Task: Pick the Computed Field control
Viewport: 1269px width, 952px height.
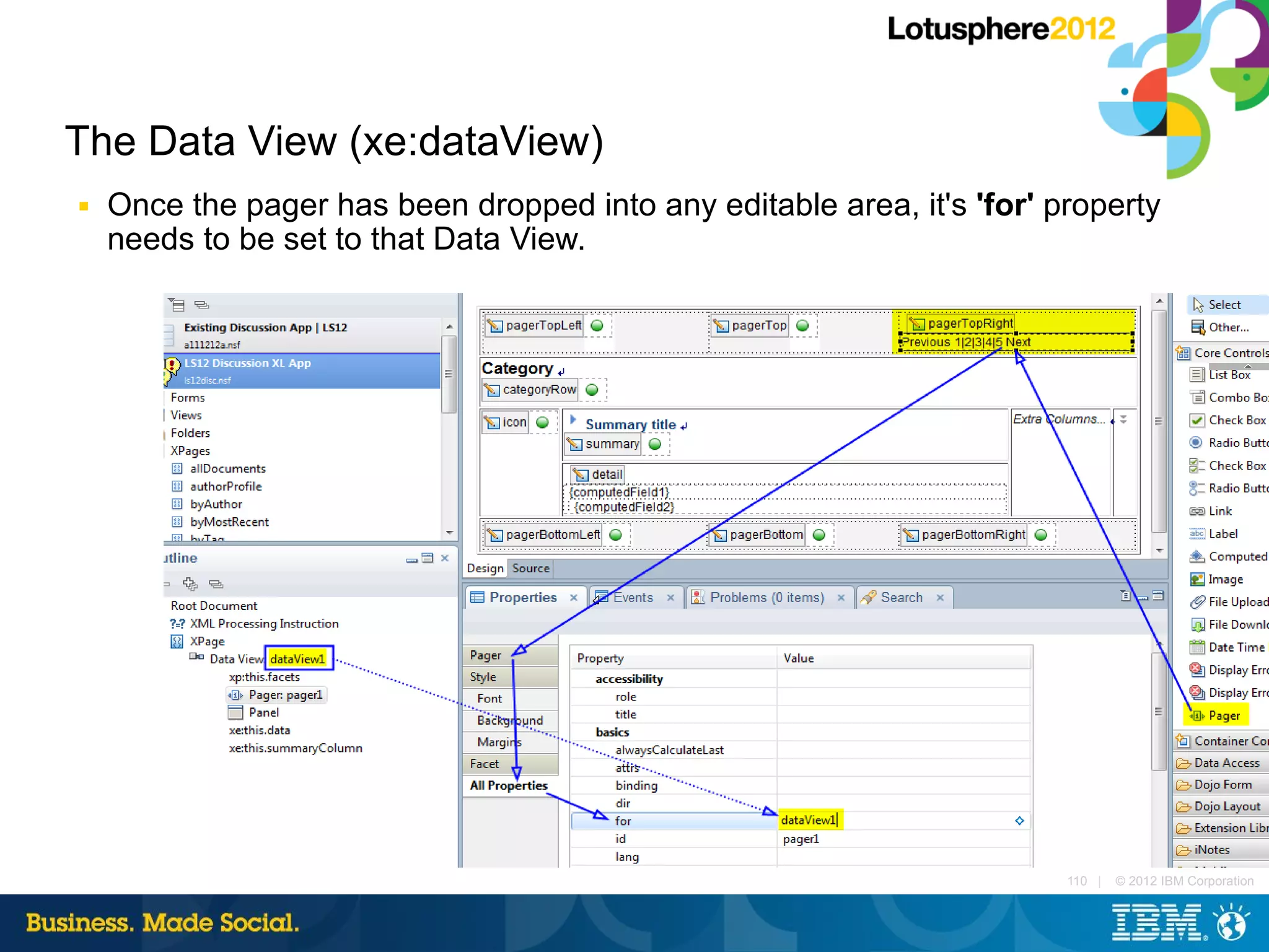Action: [x=1228, y=556]
